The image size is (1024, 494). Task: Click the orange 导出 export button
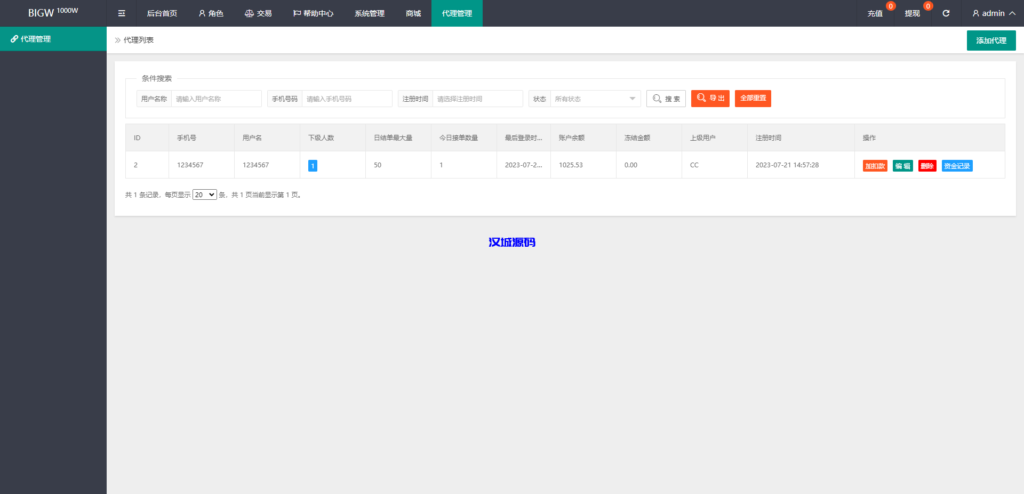710,99
